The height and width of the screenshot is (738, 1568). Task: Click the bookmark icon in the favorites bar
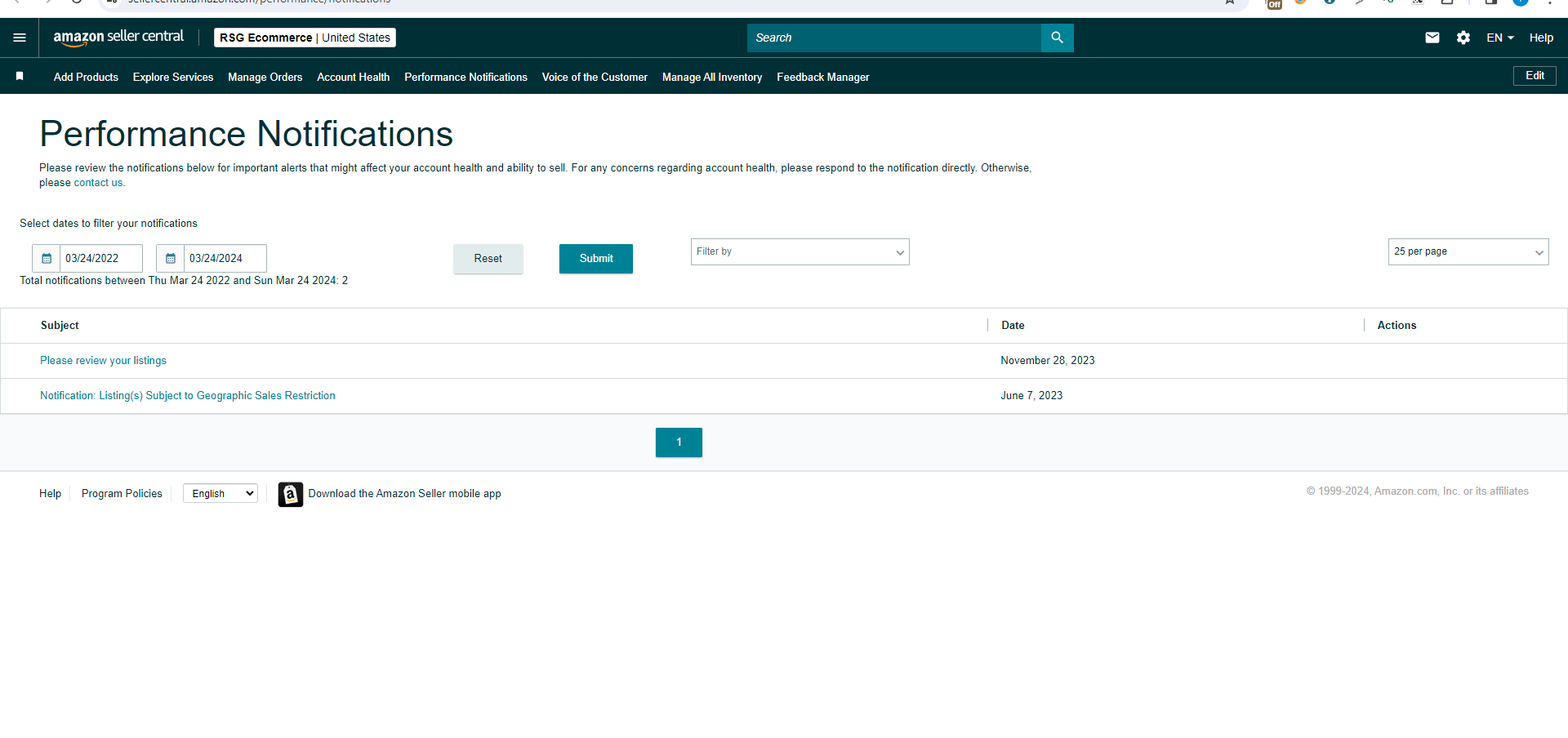point(20,76)
